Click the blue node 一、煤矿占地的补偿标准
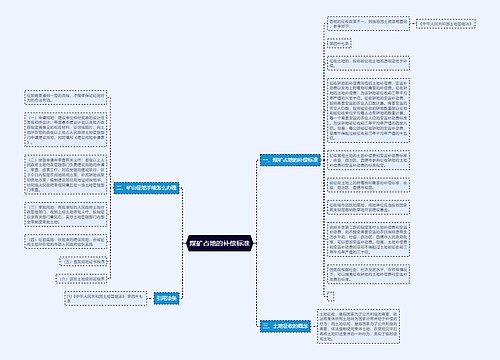Image resolution: width=500 pixels, height=360 pixels. [x=290, y=160]
